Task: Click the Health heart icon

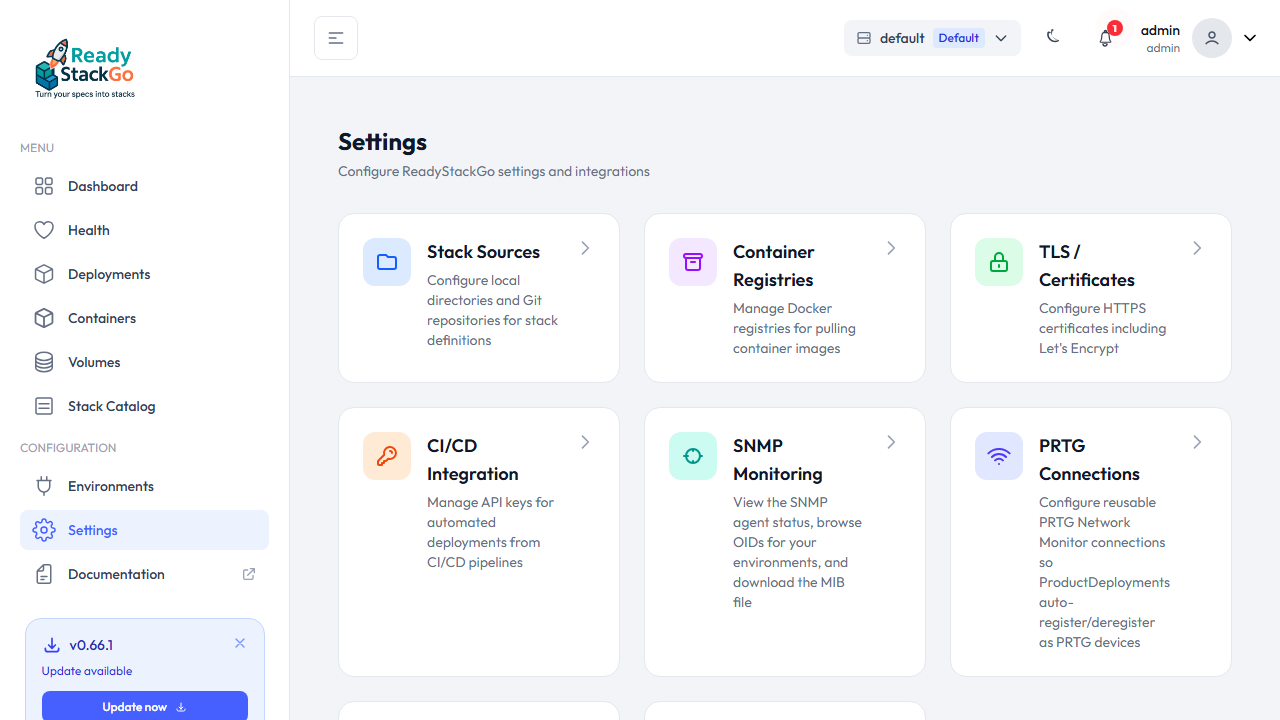Action: pyautogui.click(x=44, y=230)
